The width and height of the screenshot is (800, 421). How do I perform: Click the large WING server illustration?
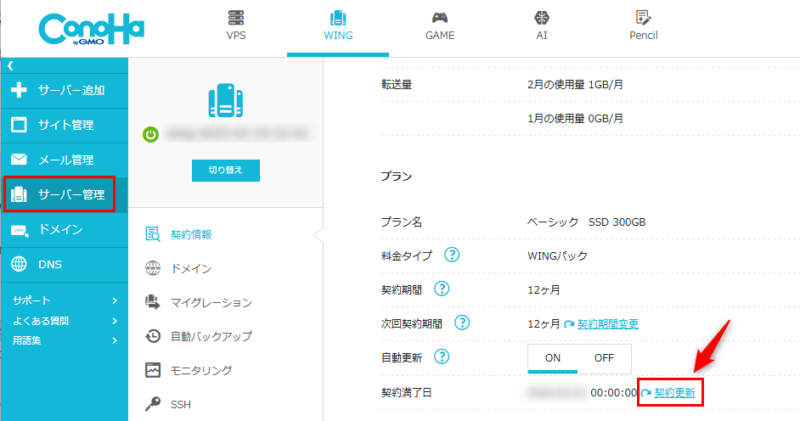(x=226, y=101)
